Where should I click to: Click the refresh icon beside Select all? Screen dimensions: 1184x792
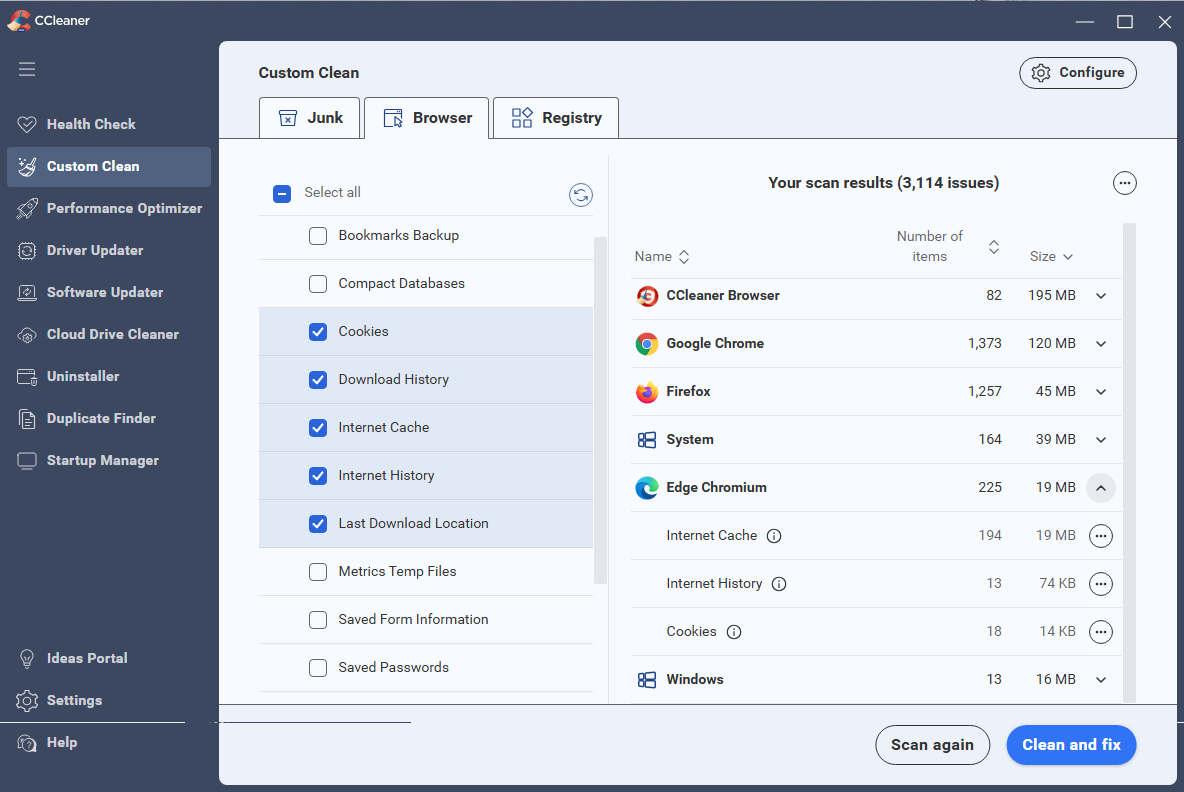pos(580,195)
